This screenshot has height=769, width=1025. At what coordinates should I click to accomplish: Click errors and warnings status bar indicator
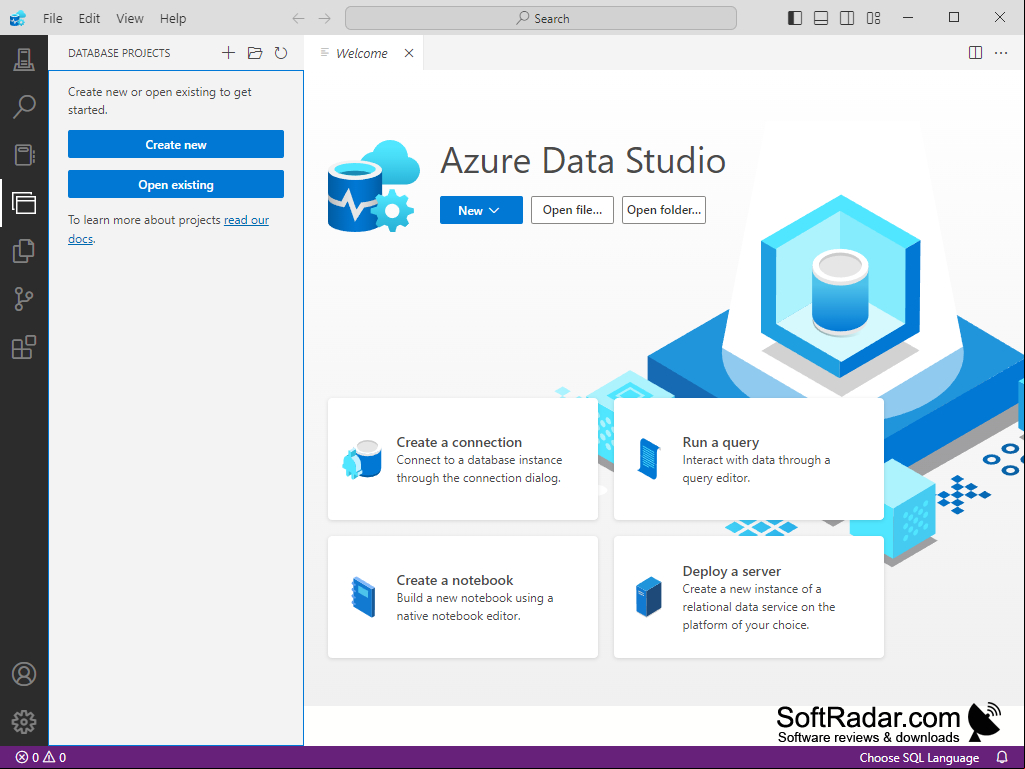click(x=41, y=757)
